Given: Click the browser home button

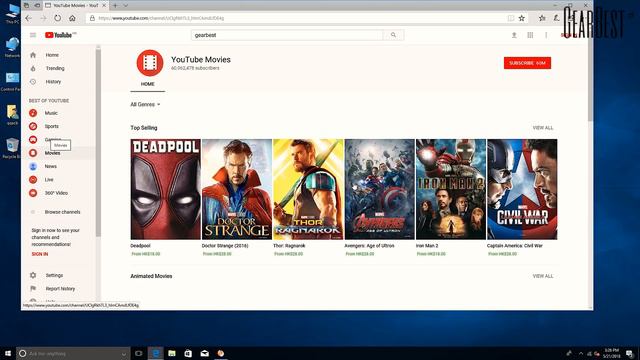Looking at the screenshot, I should [x=72, y=18].
